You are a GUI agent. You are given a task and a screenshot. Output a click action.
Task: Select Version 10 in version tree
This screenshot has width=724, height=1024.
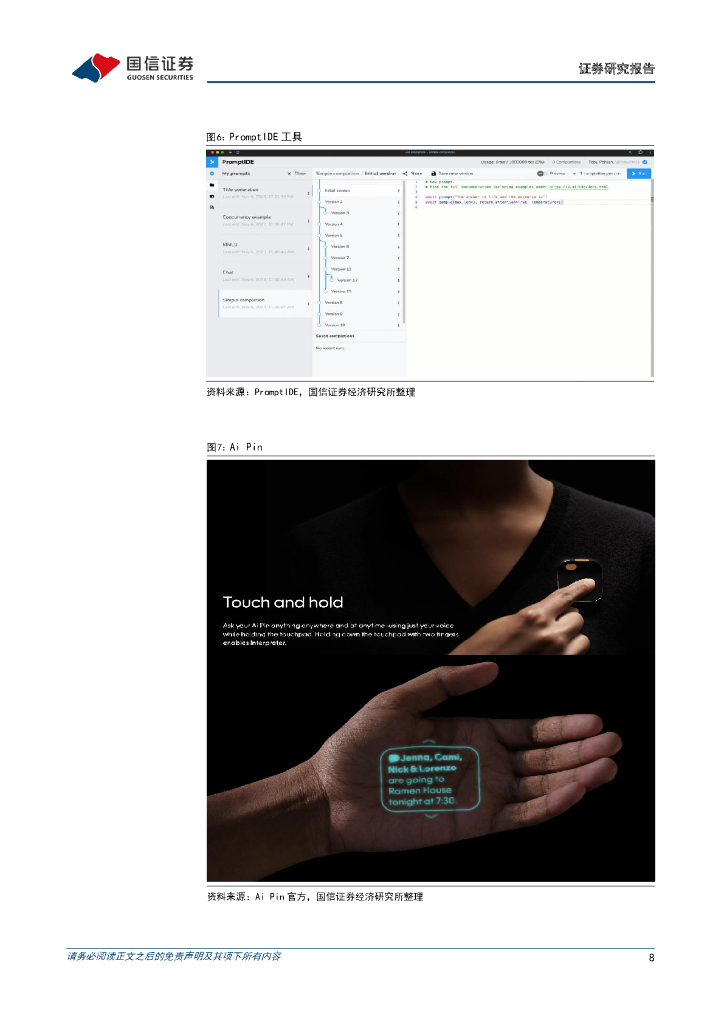pos(335,325)
